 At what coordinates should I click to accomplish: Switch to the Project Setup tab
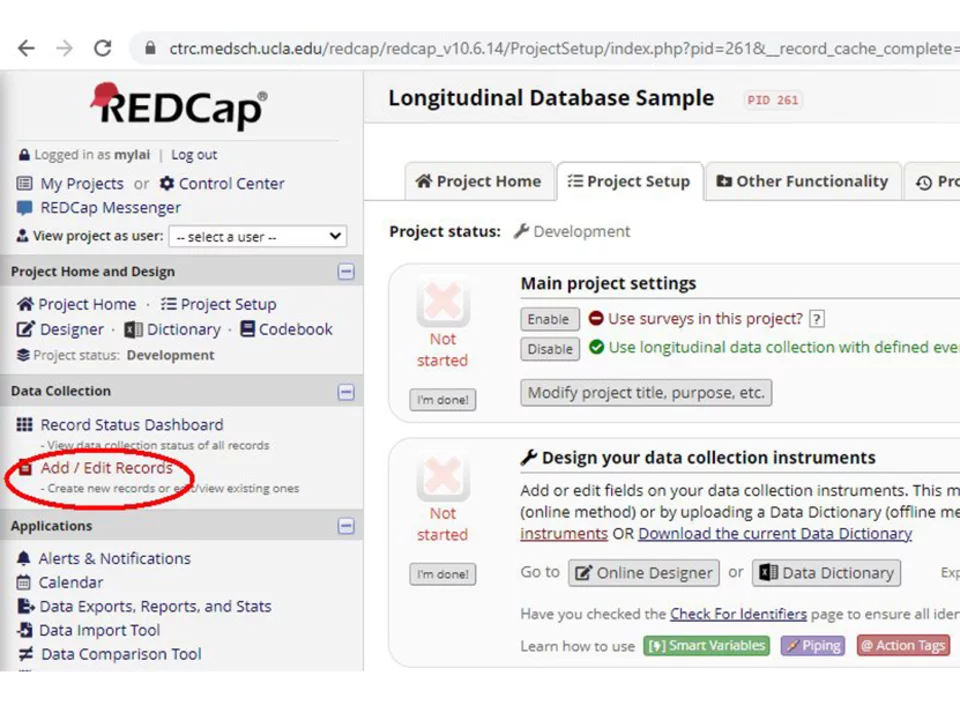pyautogui.click(x=629, y=181)
